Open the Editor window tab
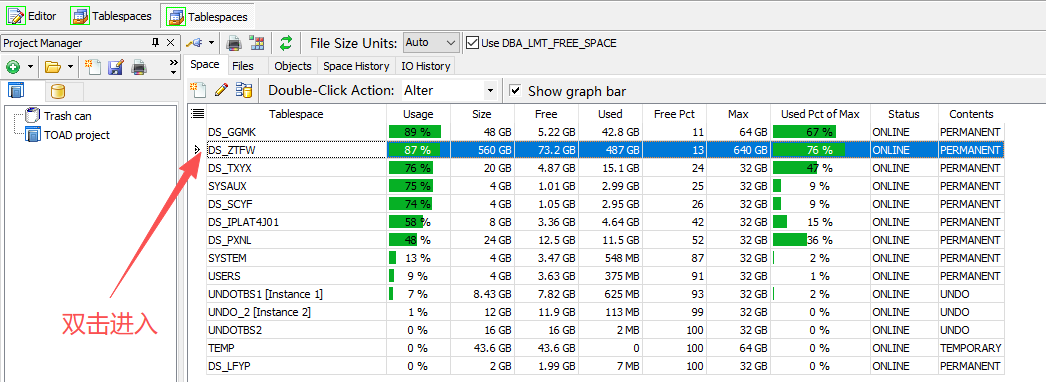 32,15
